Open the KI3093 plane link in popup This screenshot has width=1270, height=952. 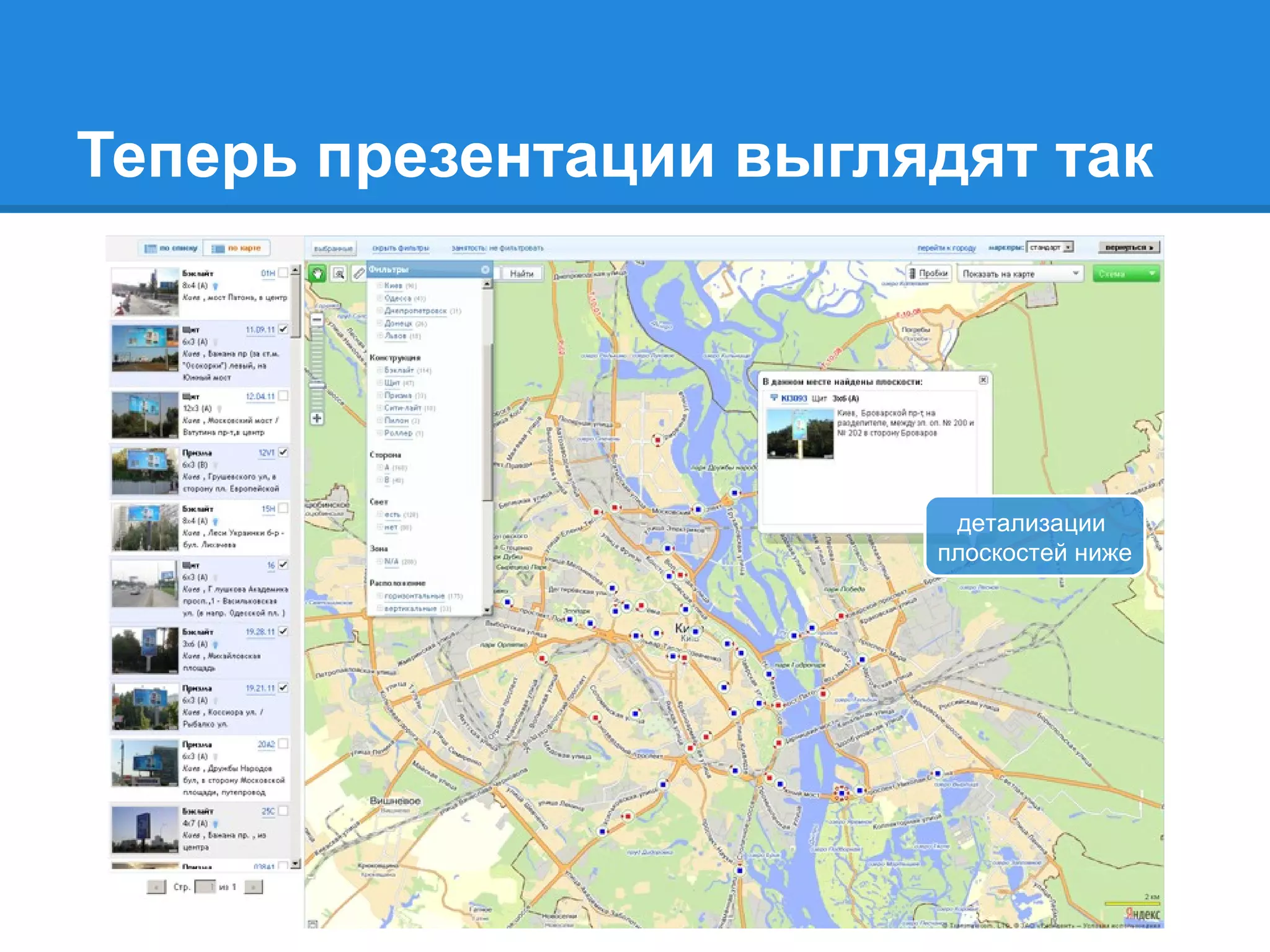click(794, 398)
